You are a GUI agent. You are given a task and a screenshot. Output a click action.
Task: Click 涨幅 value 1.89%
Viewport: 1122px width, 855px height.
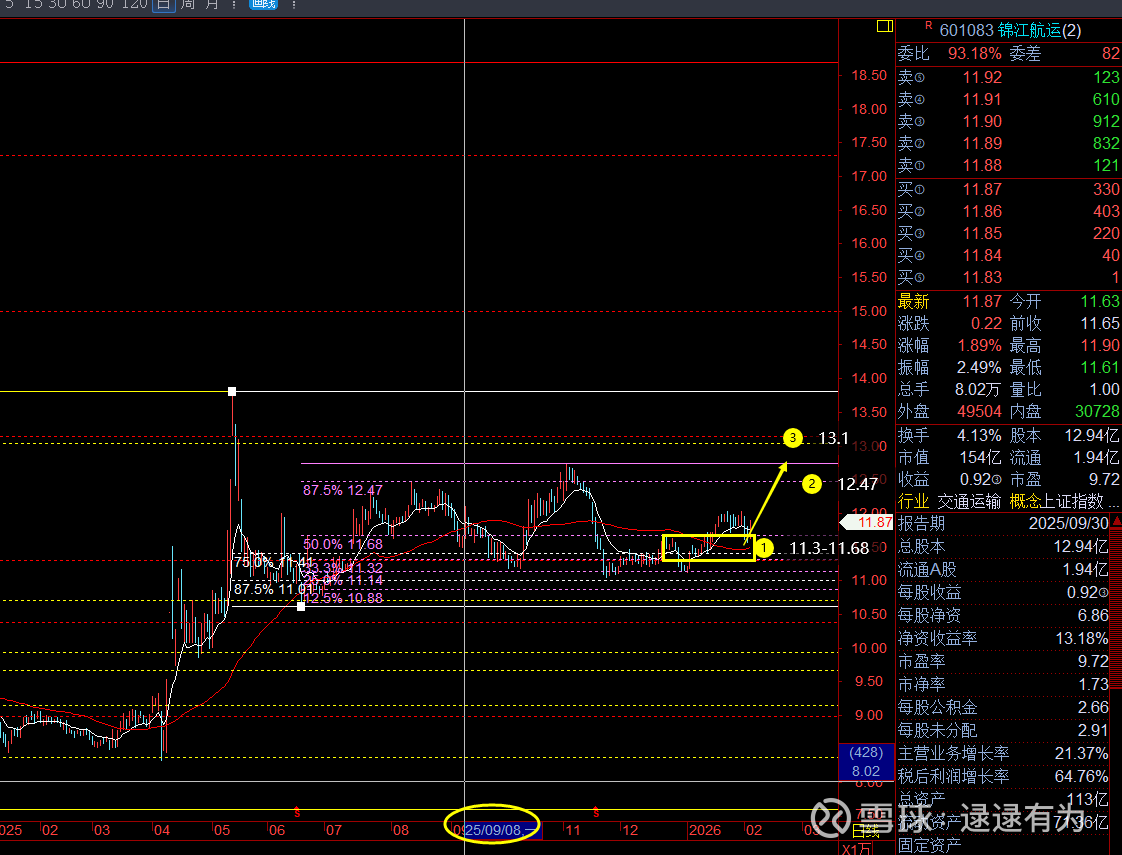click(x=980, y=346)
